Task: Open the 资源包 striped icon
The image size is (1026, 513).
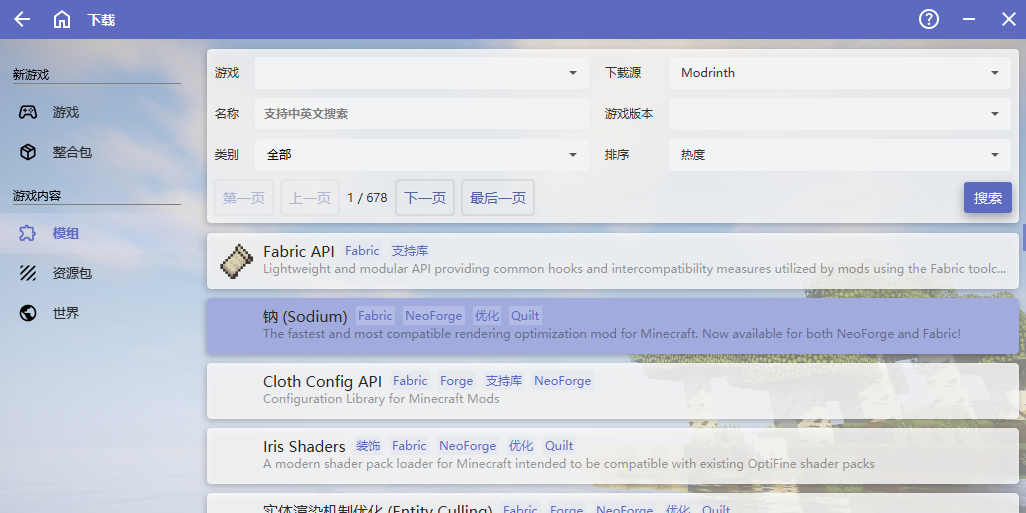Action: pos(28,273)
